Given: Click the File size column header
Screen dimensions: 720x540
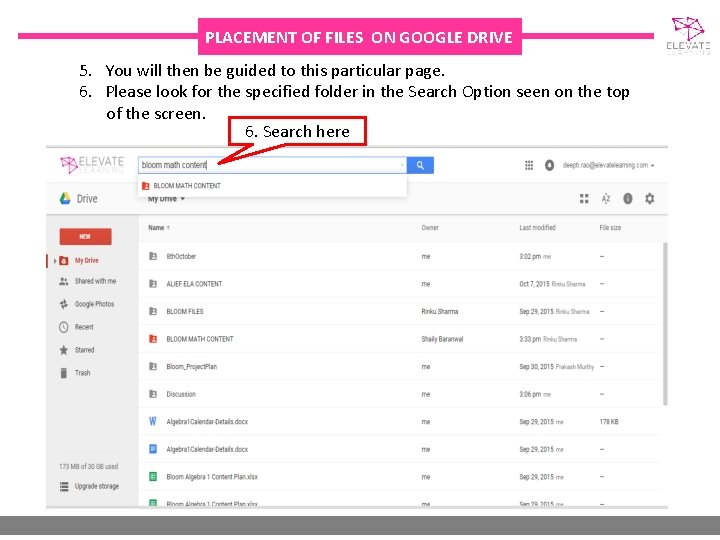Looking at the screenshot, I should click(x=610, y=228).
